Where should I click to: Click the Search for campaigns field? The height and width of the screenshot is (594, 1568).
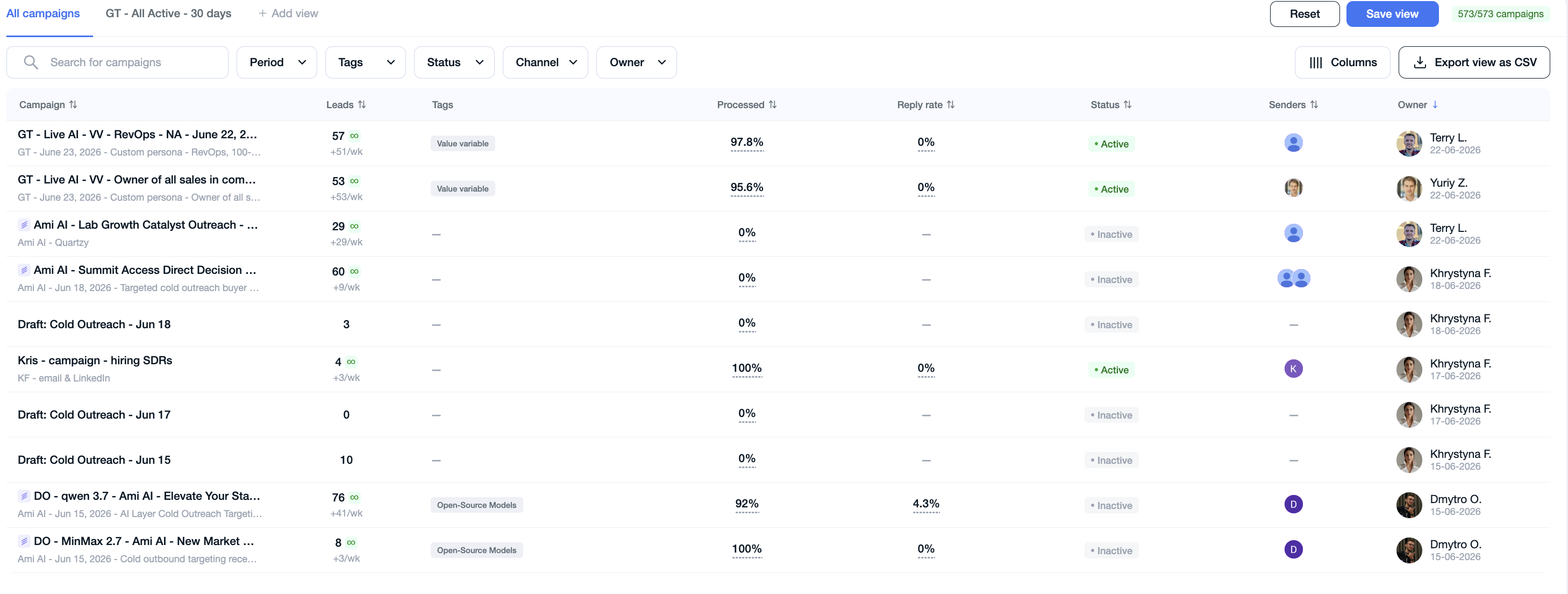tap(117, 62)
